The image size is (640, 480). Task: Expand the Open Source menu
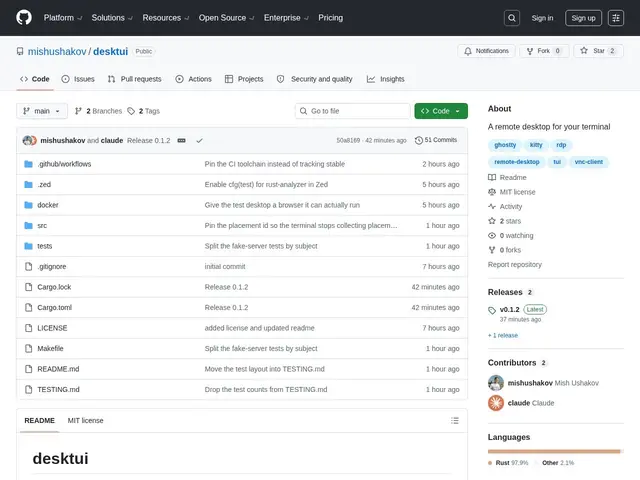tap(227, 18)
